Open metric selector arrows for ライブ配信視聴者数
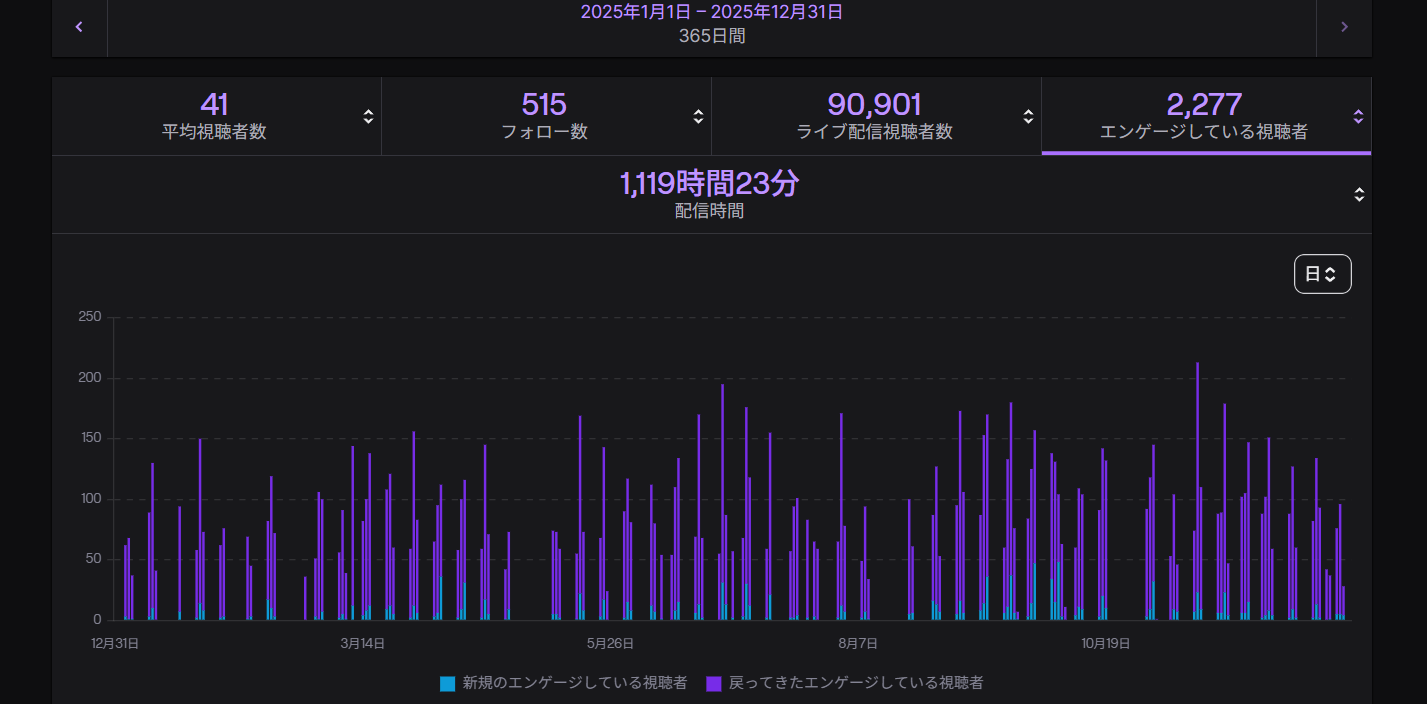The width and height of the screenshot is (1427, 704). (1028, 116)
